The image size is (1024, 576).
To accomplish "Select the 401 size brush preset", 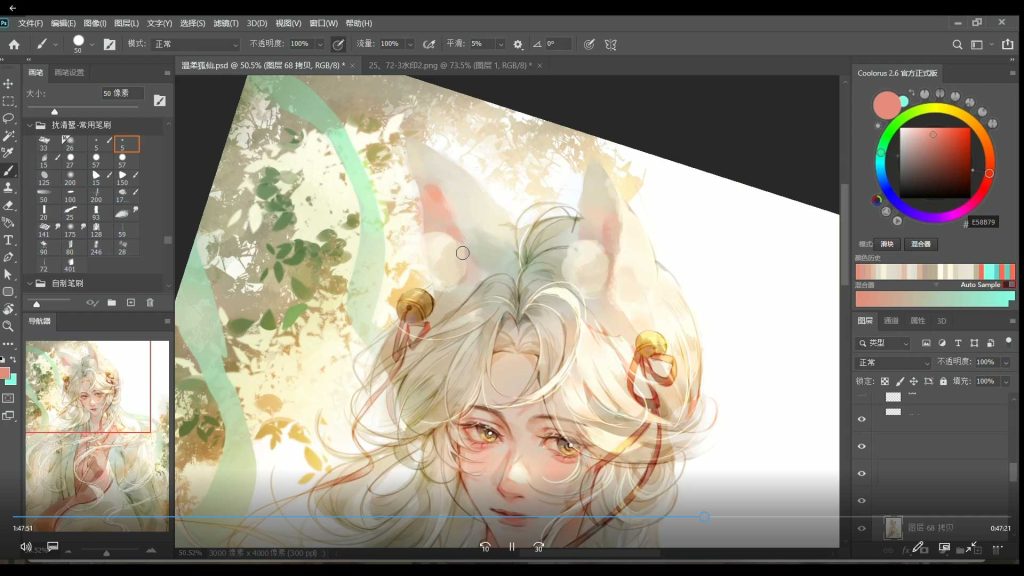I will 70,264.
